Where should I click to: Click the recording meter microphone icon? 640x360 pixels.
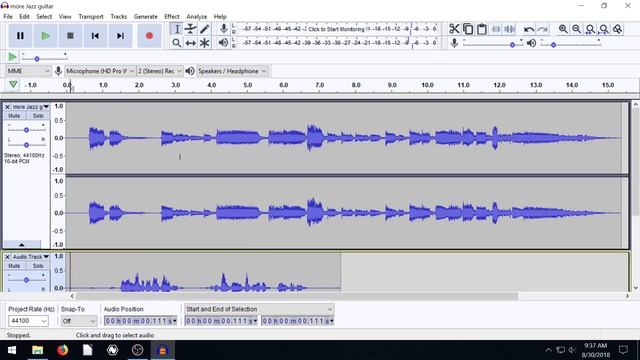click(223, 29)
